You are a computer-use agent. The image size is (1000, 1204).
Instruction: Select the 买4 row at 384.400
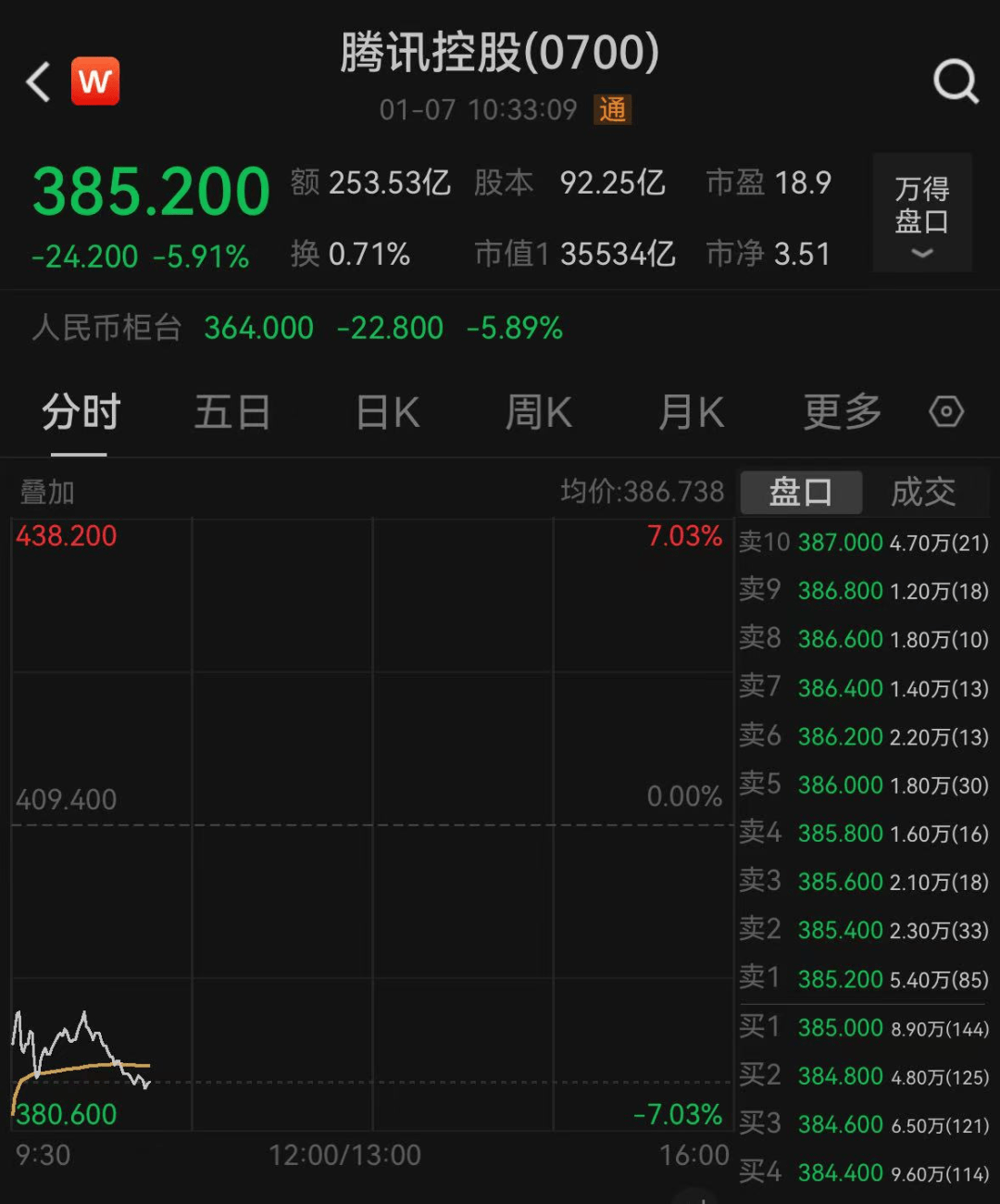863,1173
